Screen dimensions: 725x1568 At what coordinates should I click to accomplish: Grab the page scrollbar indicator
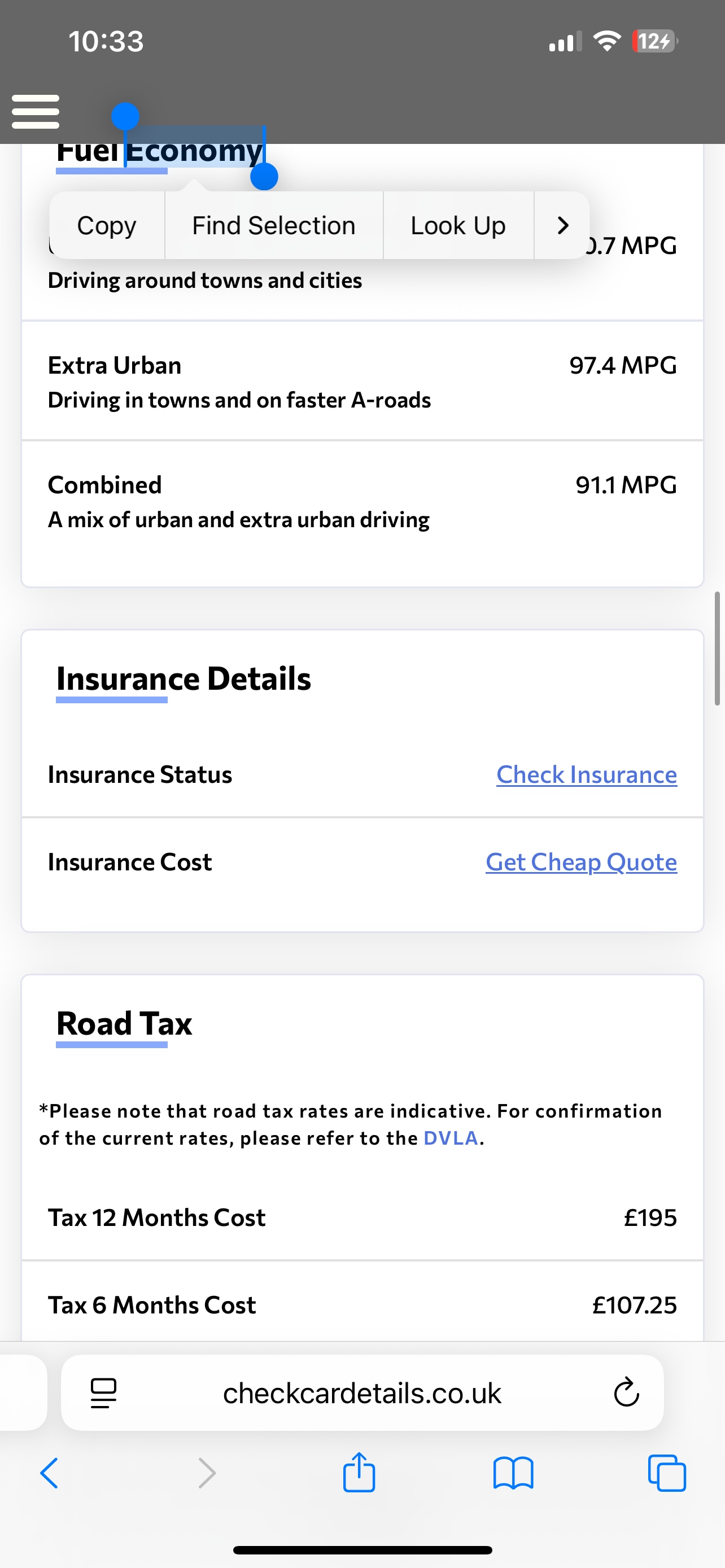[x=718, y=649]
